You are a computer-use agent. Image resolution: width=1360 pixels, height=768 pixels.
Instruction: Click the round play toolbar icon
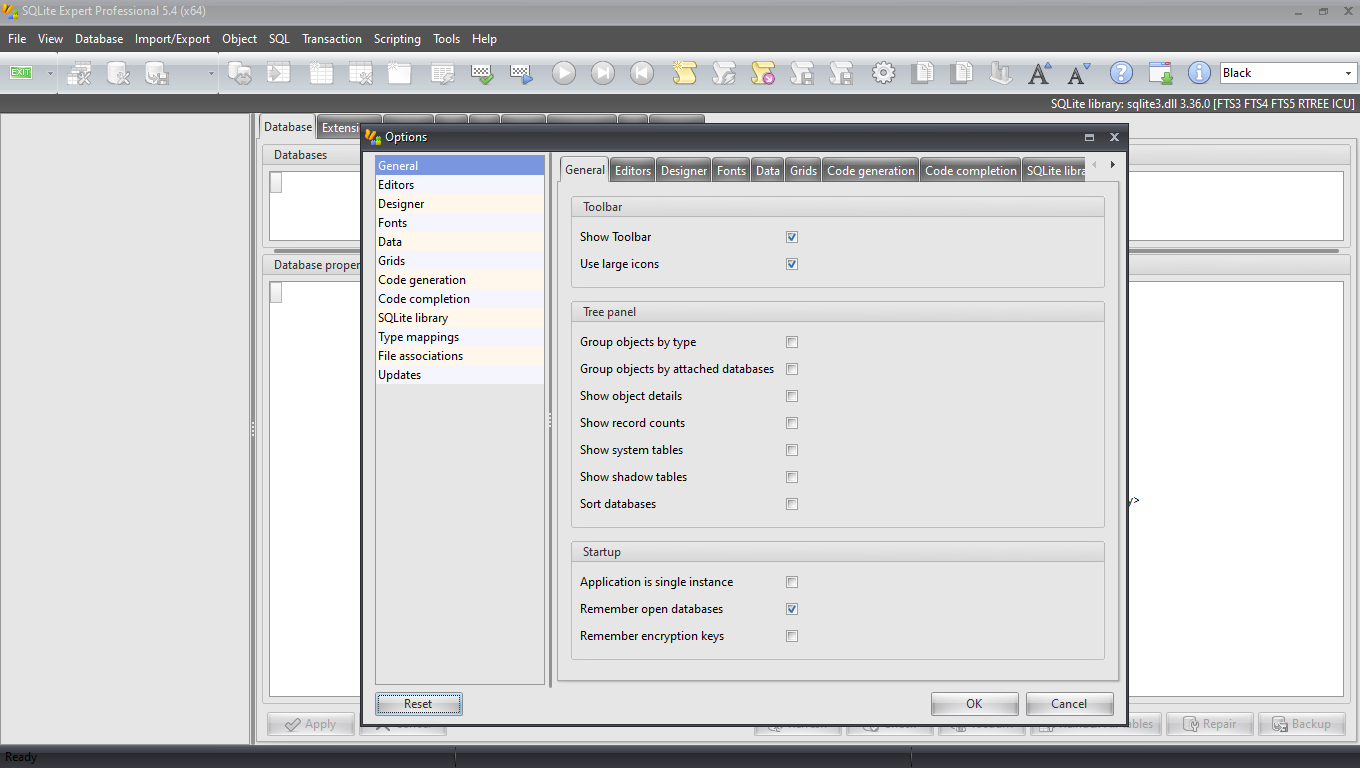(564, 73)
